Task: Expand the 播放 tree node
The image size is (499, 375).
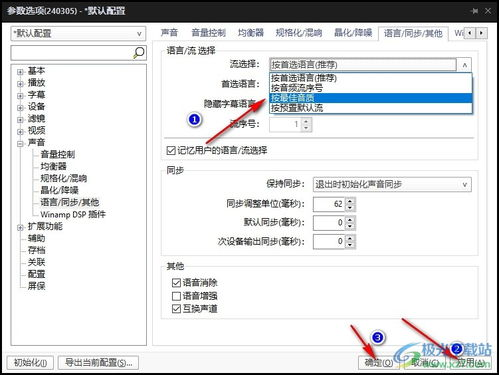Action: pos(20,84)
